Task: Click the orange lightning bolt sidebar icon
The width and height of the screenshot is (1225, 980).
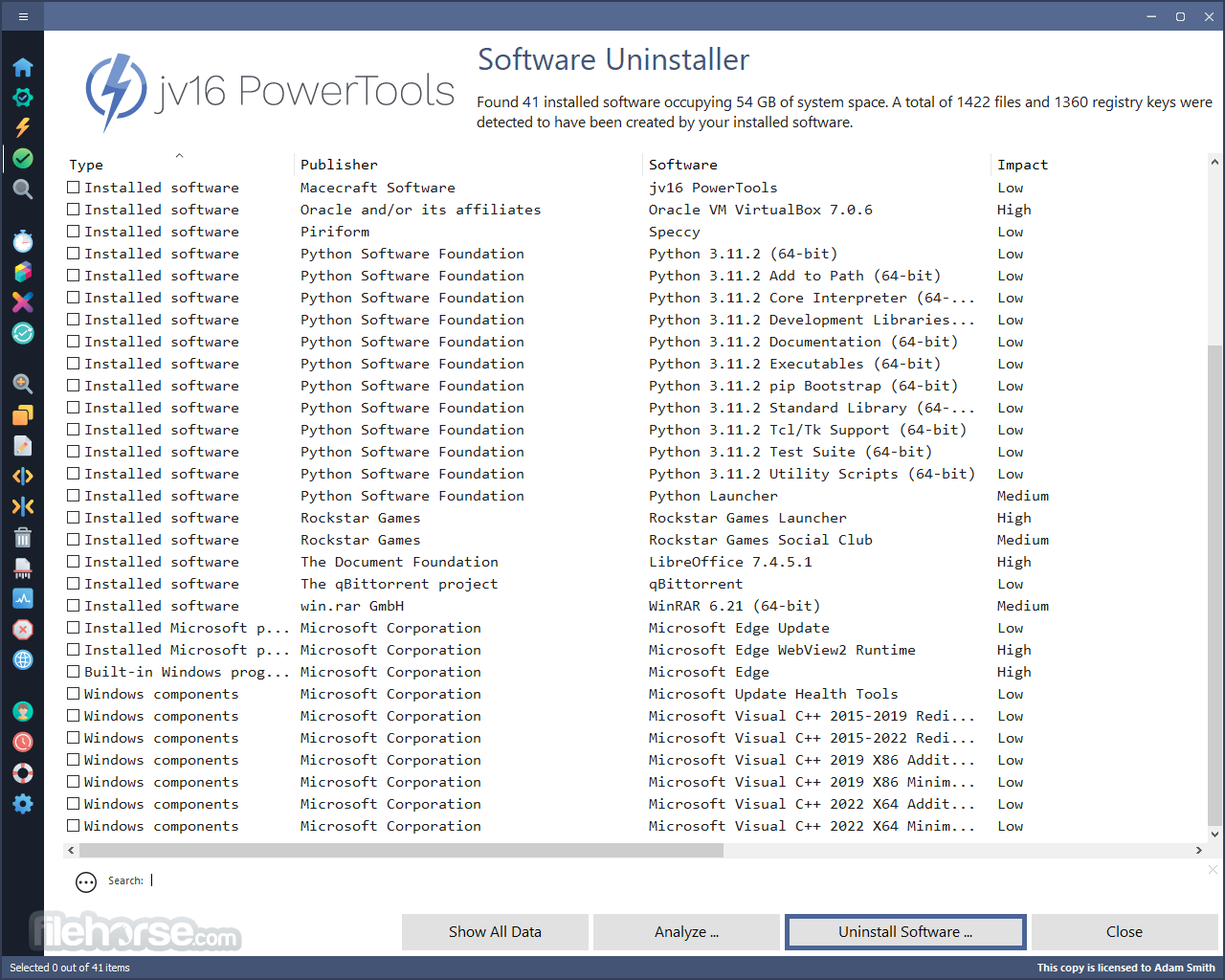Action: 23,127
